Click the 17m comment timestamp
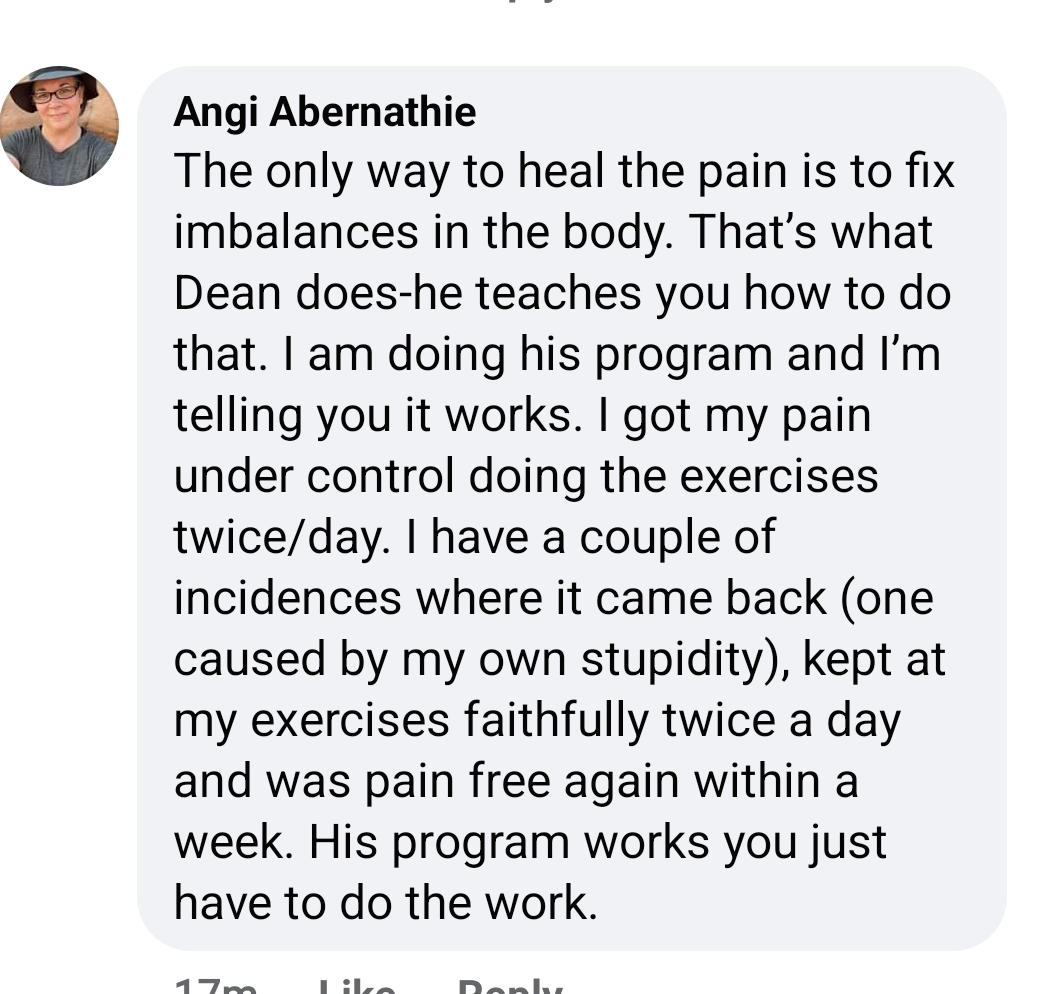This screenshot has width=1043, height=994. point(215,986)
